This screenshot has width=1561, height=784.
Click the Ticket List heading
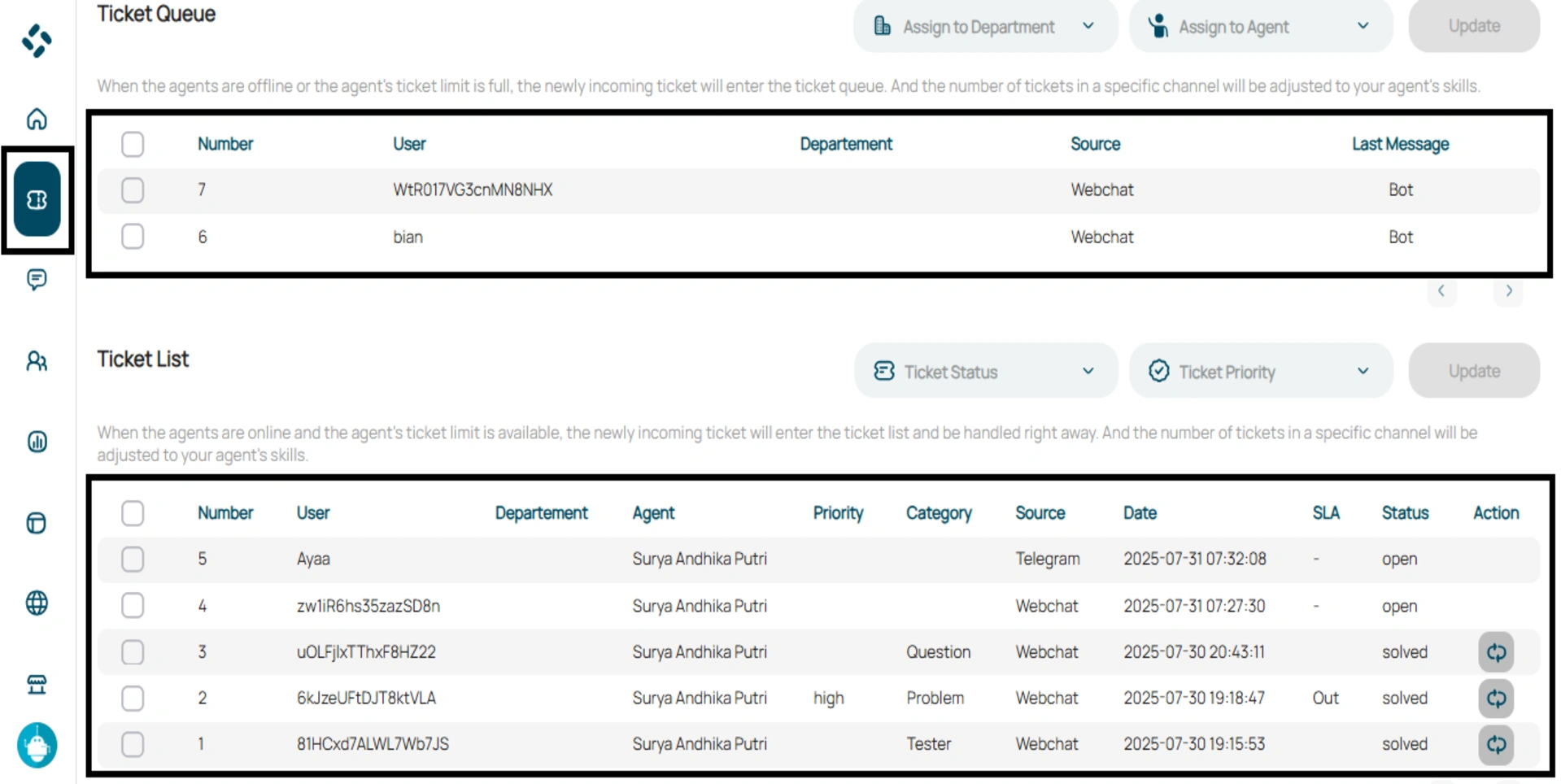coord(143,359)
